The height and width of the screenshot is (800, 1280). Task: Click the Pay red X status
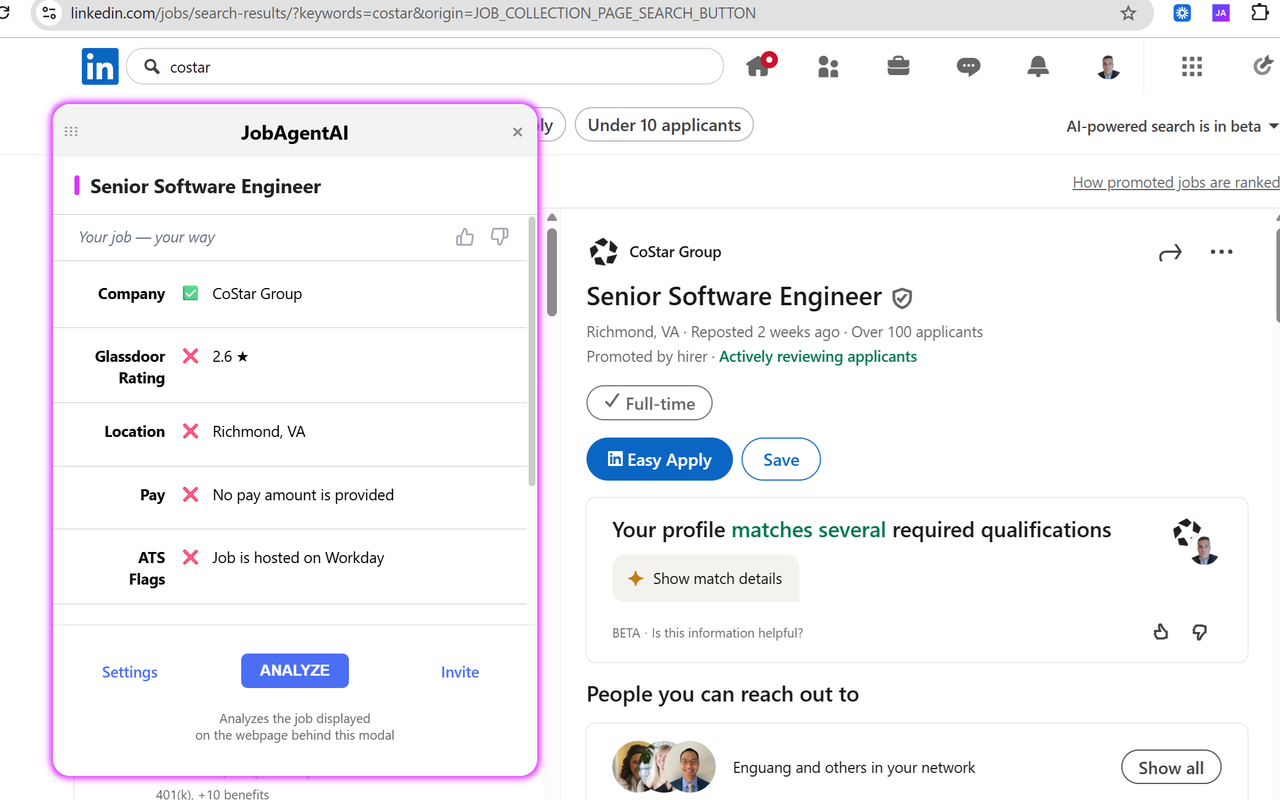190,494
